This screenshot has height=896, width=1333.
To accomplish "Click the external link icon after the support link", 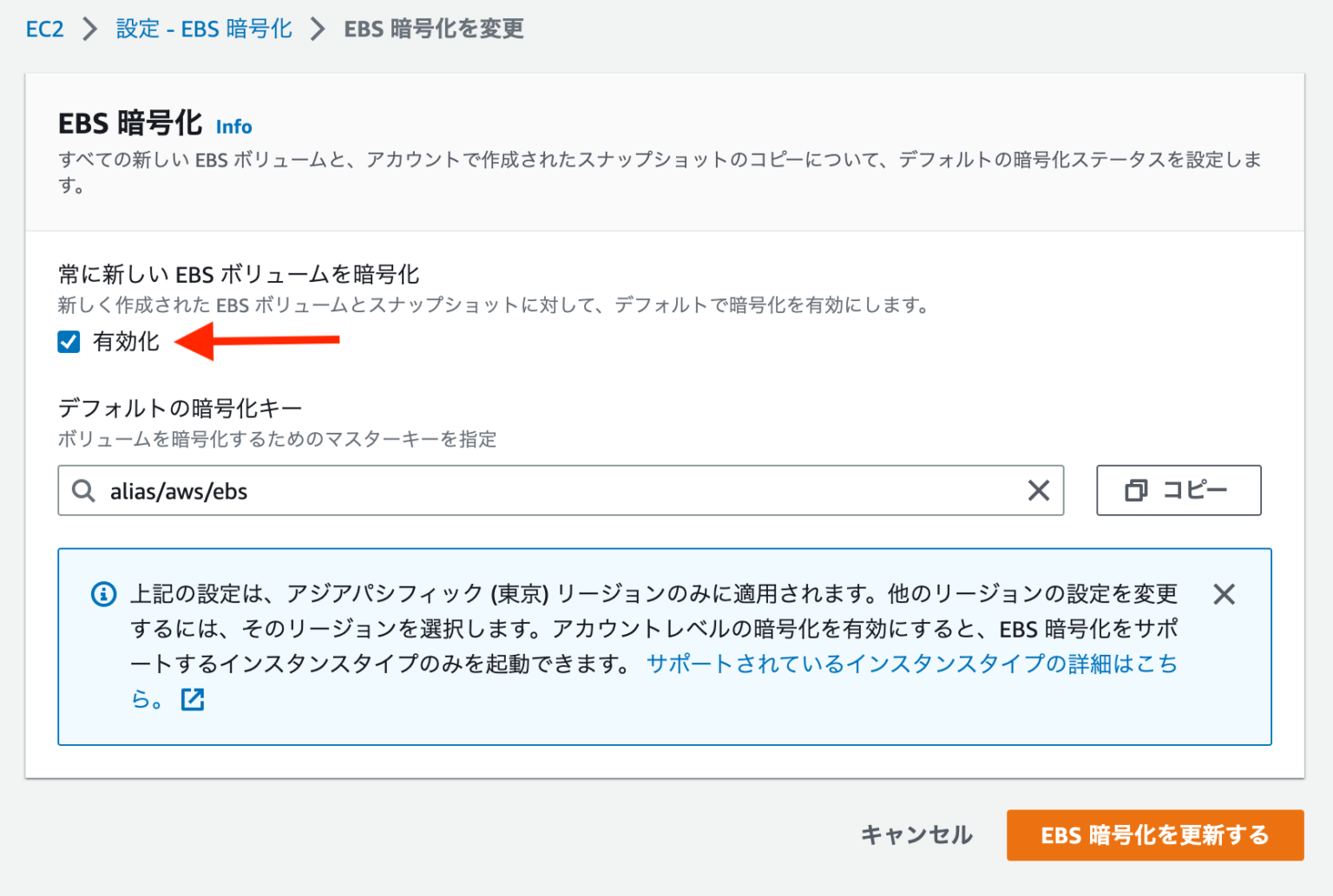I will click(x=192, y=699).
